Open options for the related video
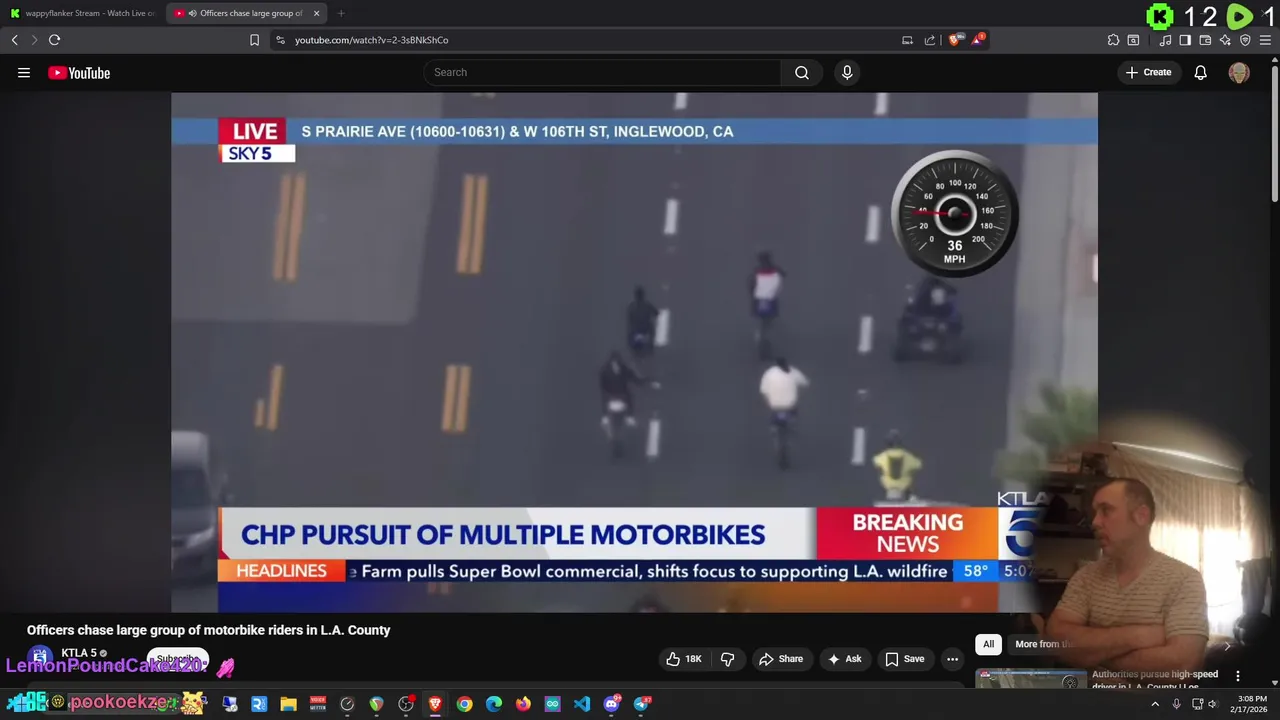 click(1238, 676)
